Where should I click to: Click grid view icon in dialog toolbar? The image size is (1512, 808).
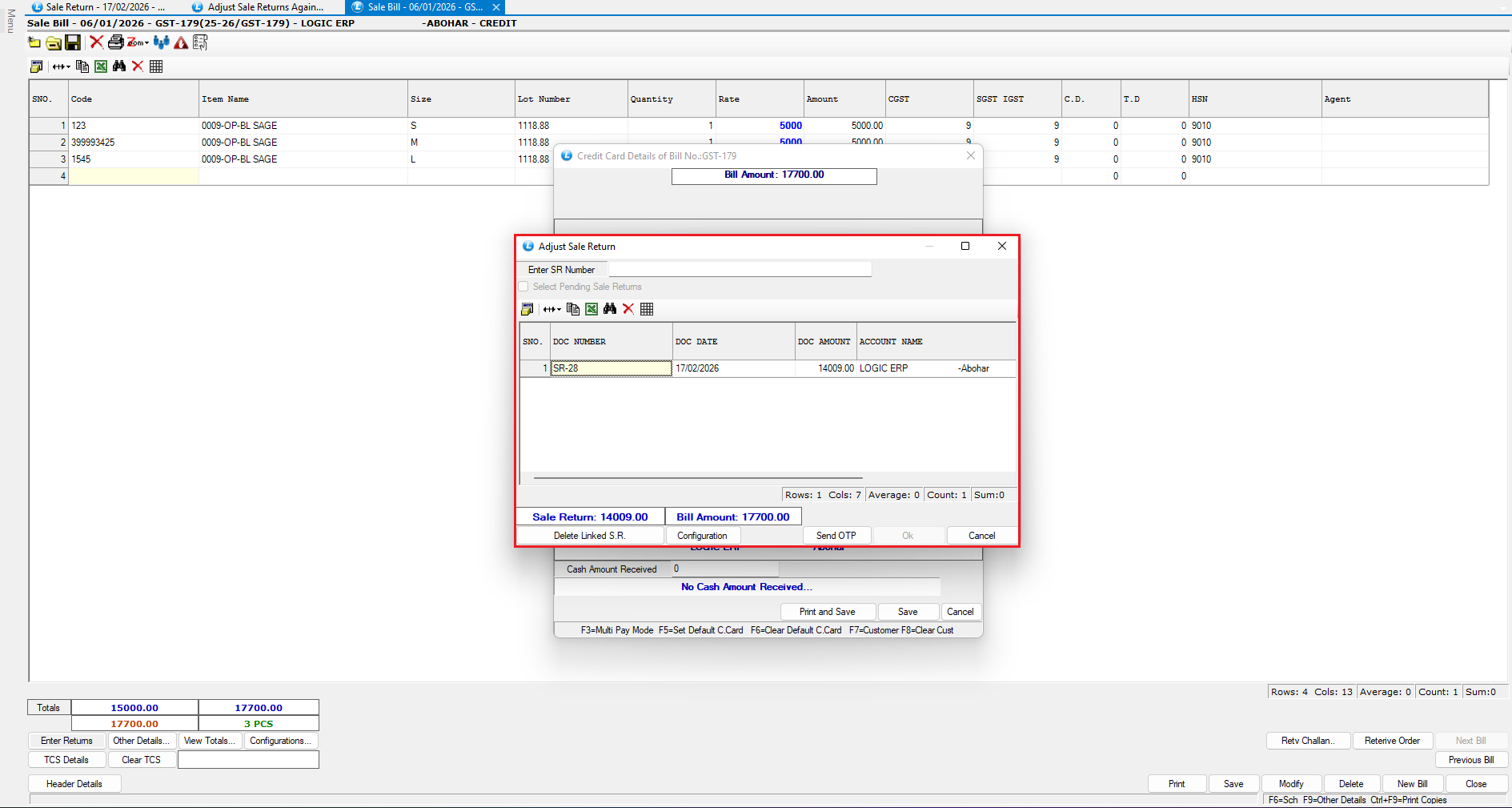point(647,309)
